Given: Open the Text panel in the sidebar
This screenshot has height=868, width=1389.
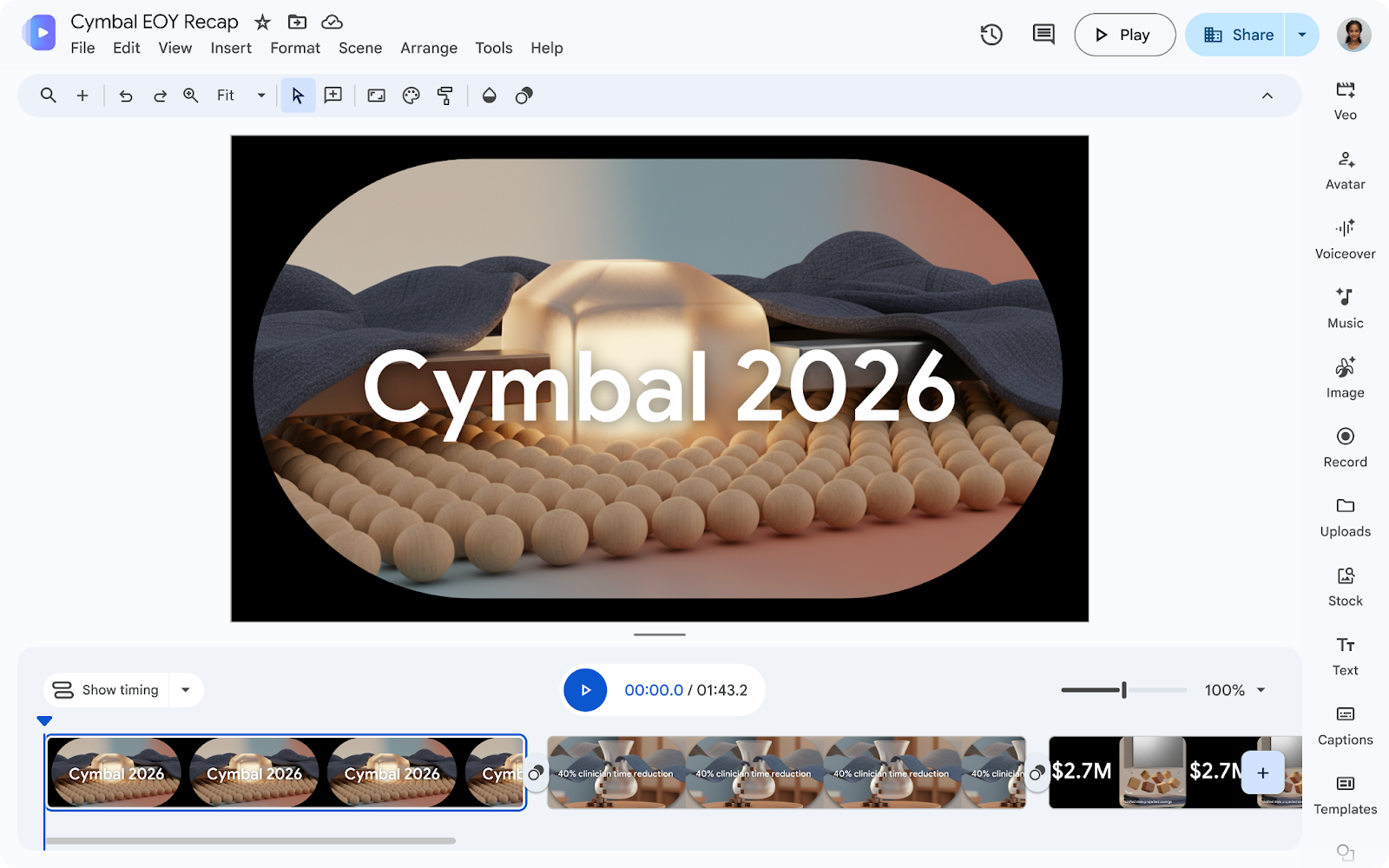Looking at the screenshot, I should [x=1345, y=656].
